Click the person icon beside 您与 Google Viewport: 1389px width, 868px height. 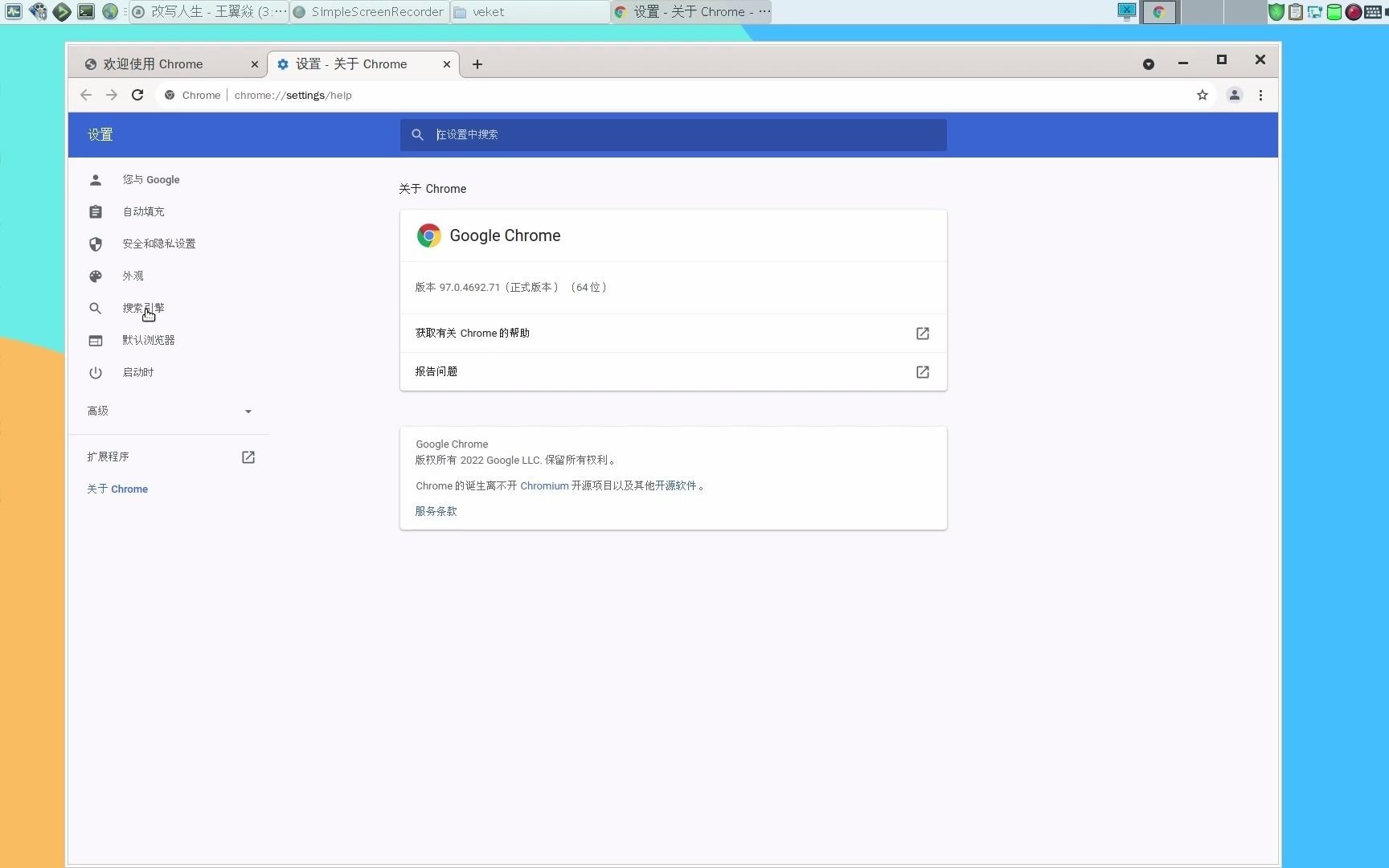(x=96, y=179)
